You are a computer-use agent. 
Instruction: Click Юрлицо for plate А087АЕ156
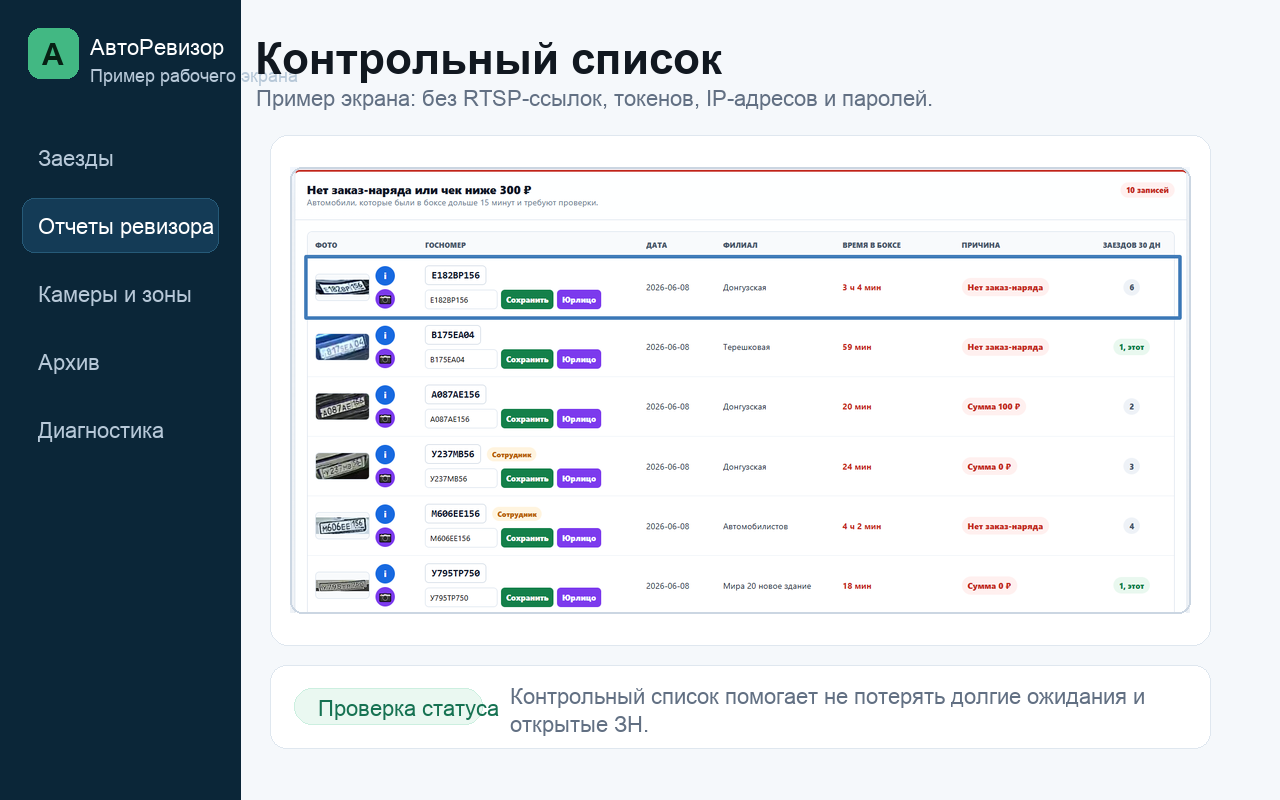coord(579,419)
